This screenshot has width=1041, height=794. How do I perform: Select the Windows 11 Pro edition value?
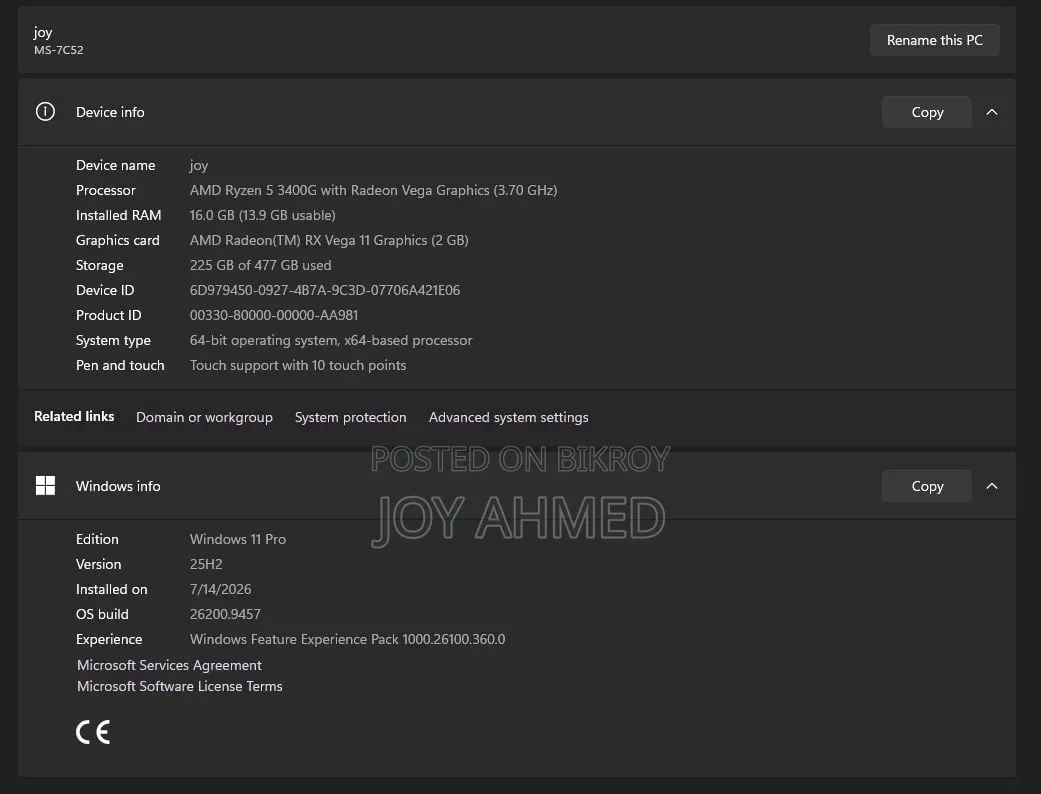(238, 539)
